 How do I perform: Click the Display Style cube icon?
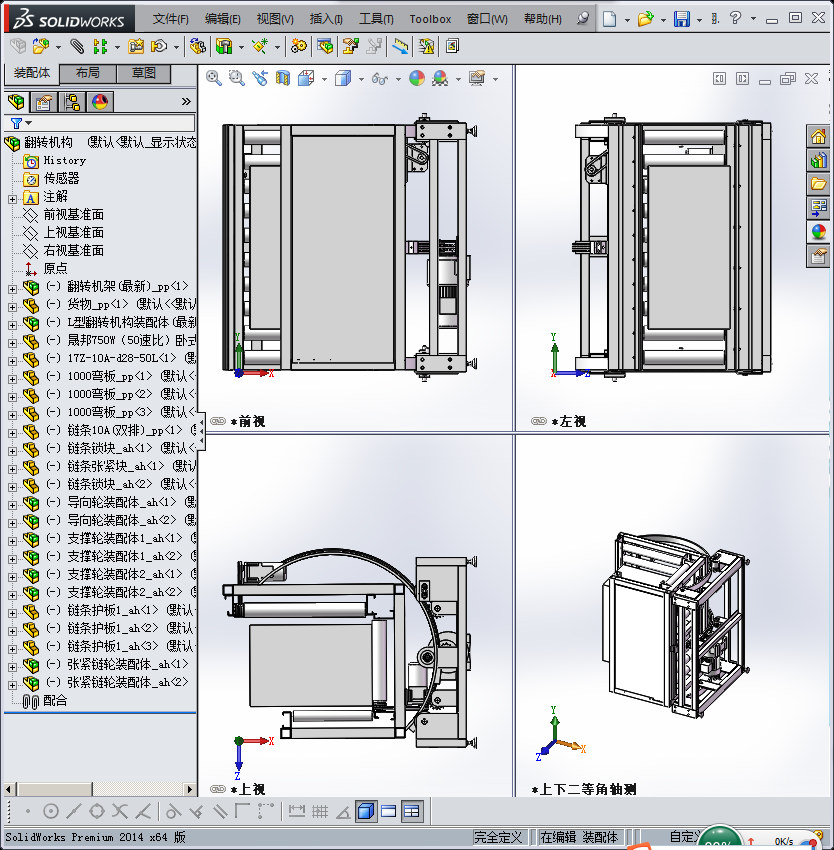[x=343, y=79]
